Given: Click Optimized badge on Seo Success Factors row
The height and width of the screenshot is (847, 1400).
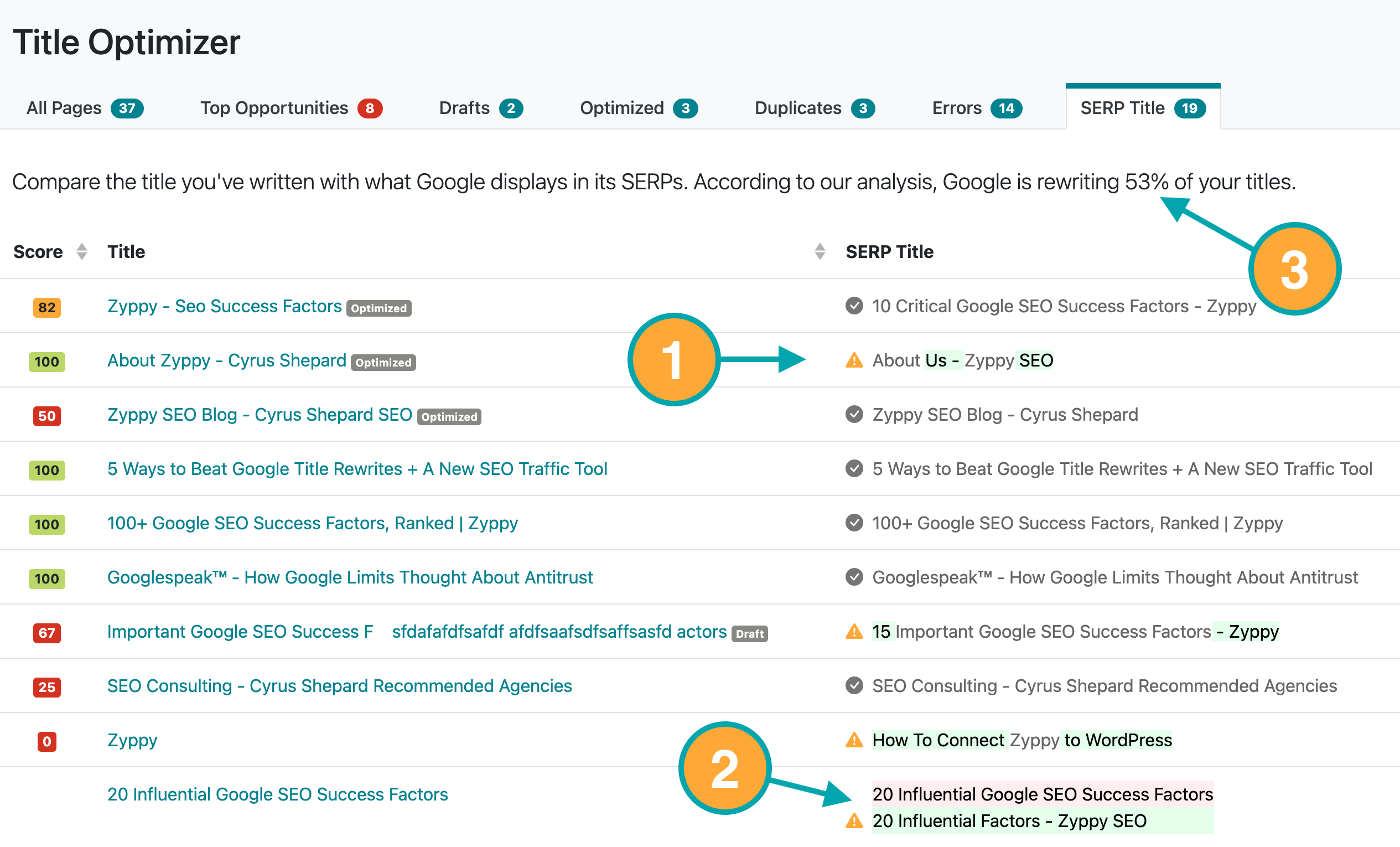Looking at the screenshot, I should (379, 309).
